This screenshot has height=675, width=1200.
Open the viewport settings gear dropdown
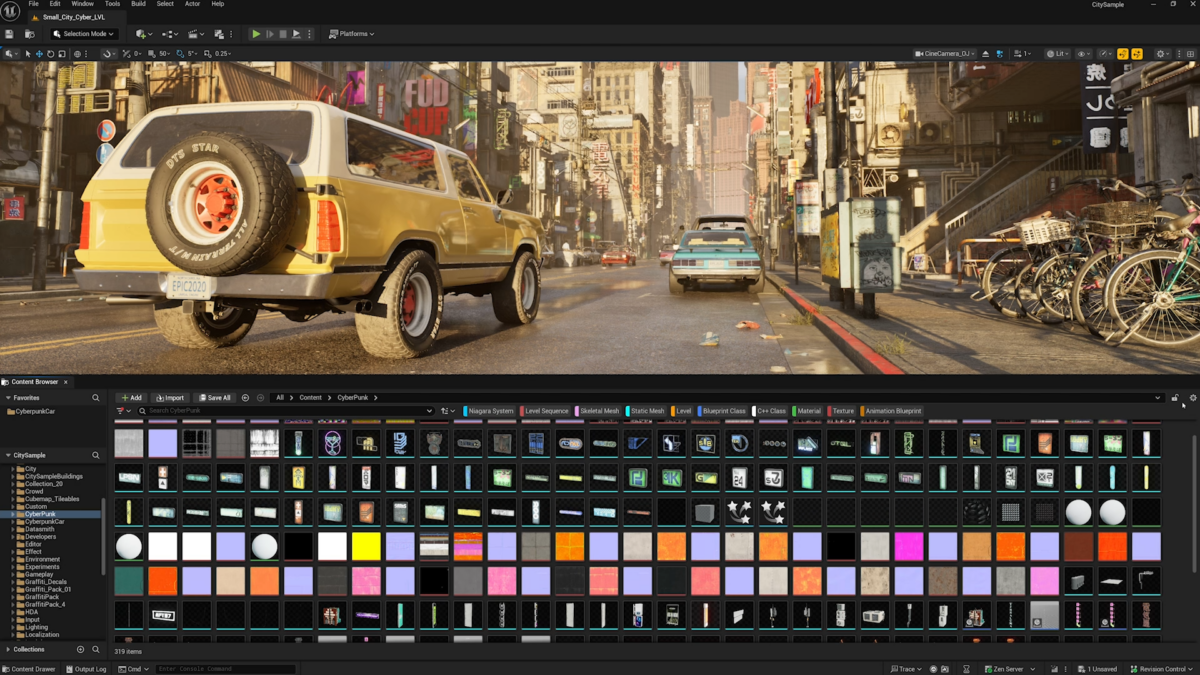click(1162, 54)
